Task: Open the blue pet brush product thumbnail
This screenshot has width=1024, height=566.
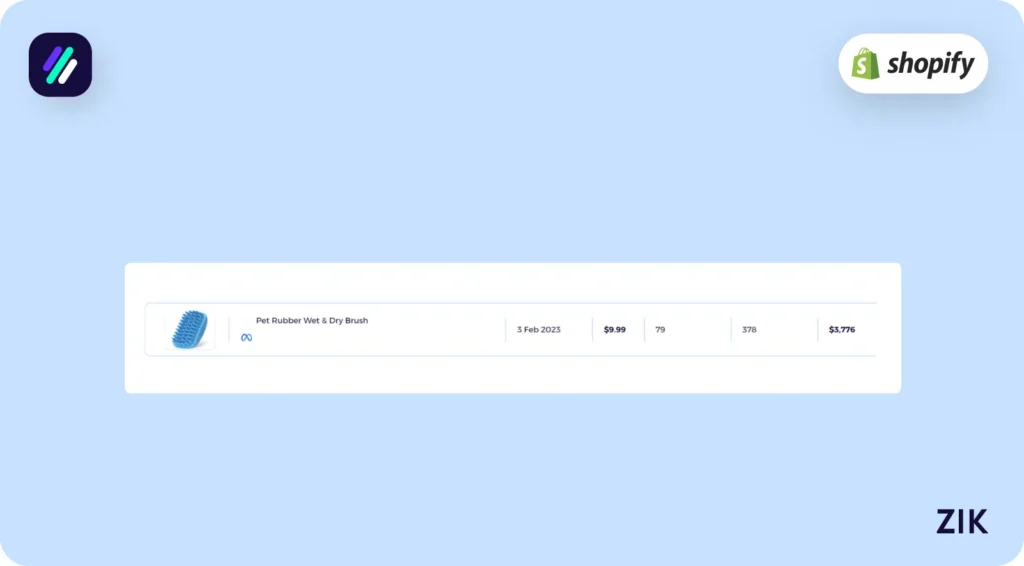Action: (188, 329)
